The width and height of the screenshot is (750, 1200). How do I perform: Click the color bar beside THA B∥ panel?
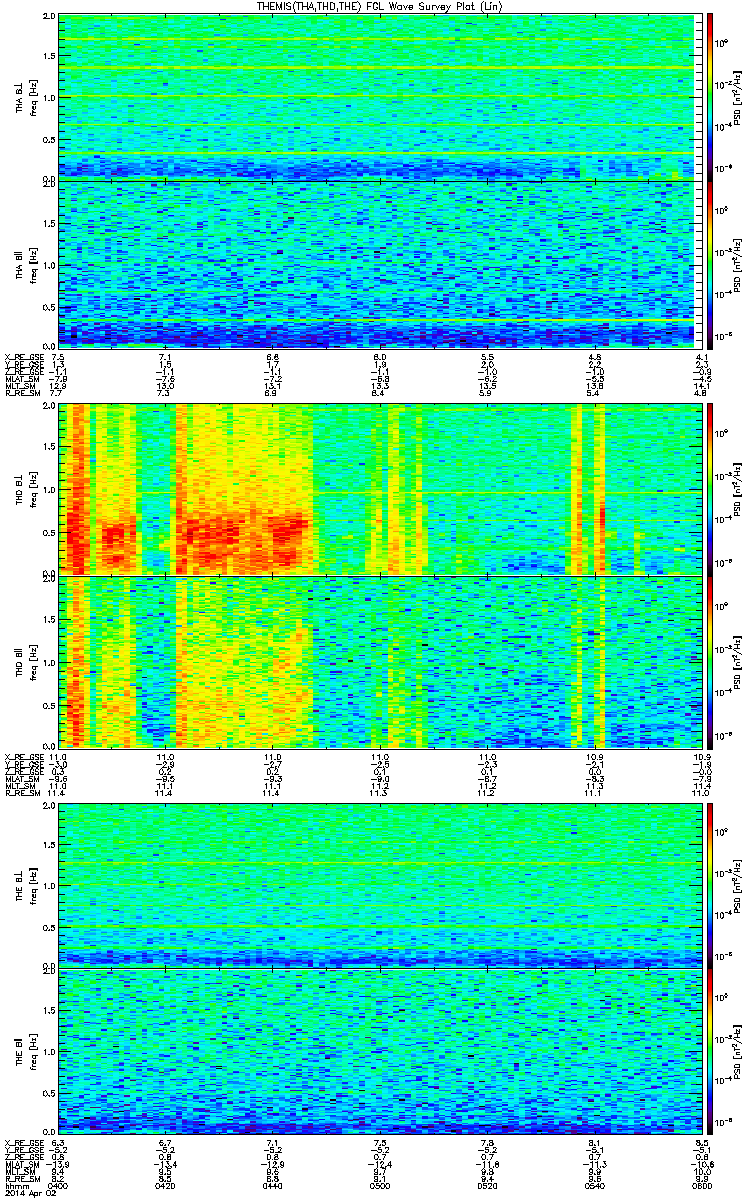click(710, 263)
